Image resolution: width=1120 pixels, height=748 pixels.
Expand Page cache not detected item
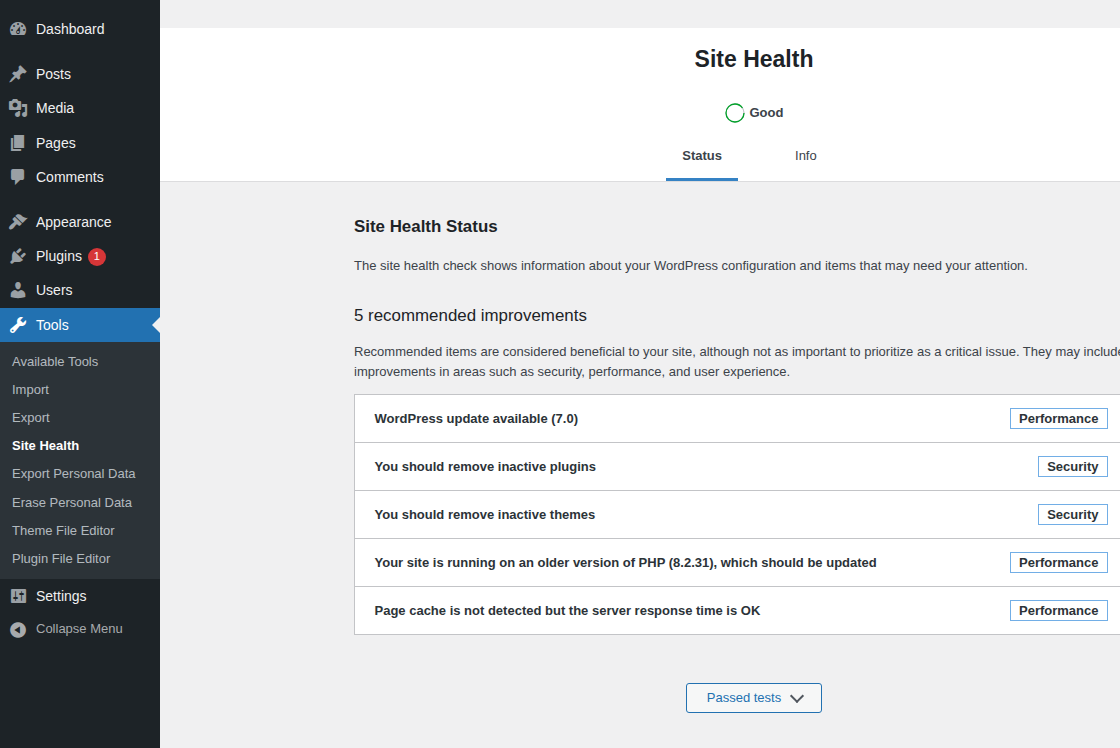(737, 611)
